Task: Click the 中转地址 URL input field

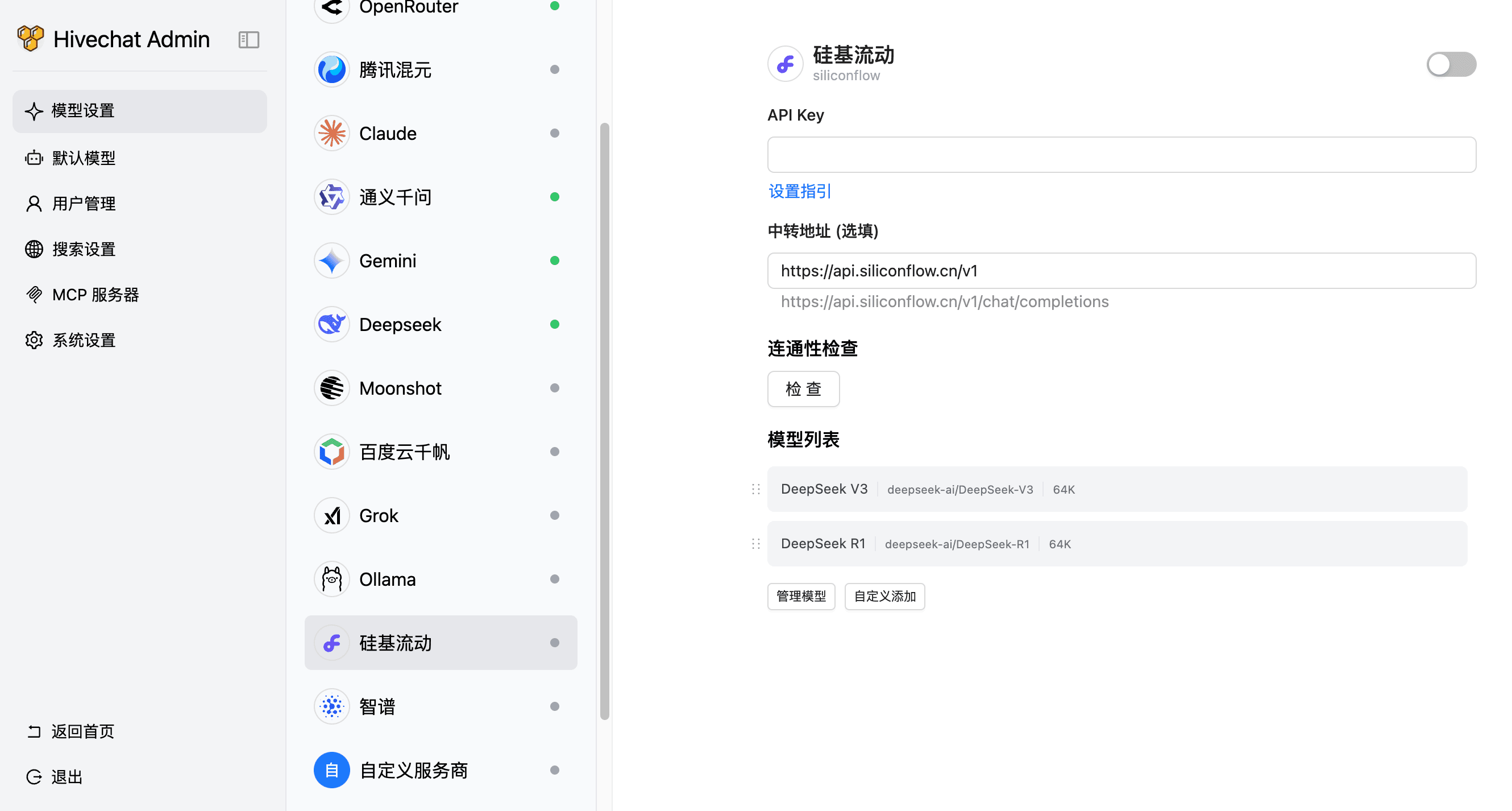Action: [x=1121, y=271]
